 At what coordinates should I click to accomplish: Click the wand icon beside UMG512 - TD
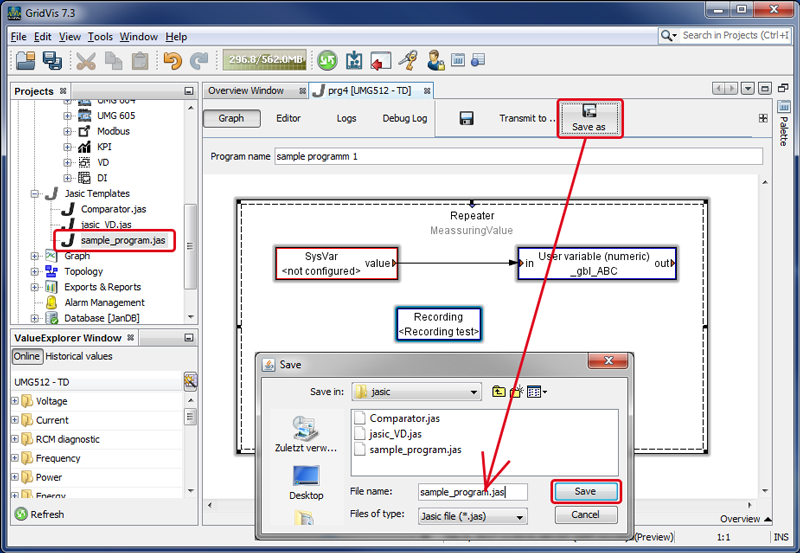coord(190,381)
